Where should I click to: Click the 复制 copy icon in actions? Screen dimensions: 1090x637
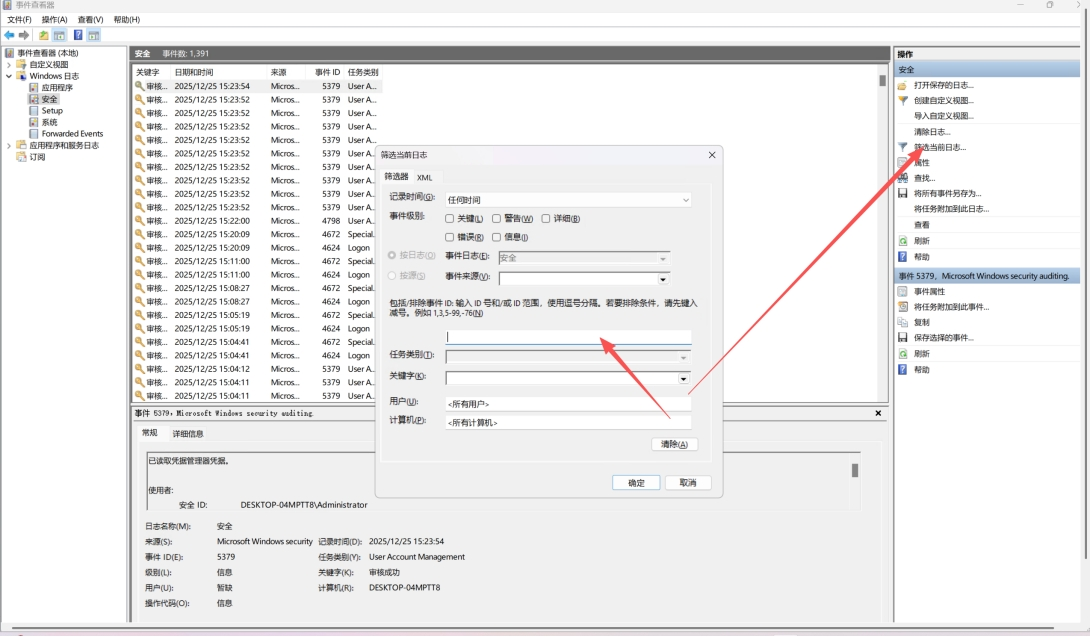(902, 323)
